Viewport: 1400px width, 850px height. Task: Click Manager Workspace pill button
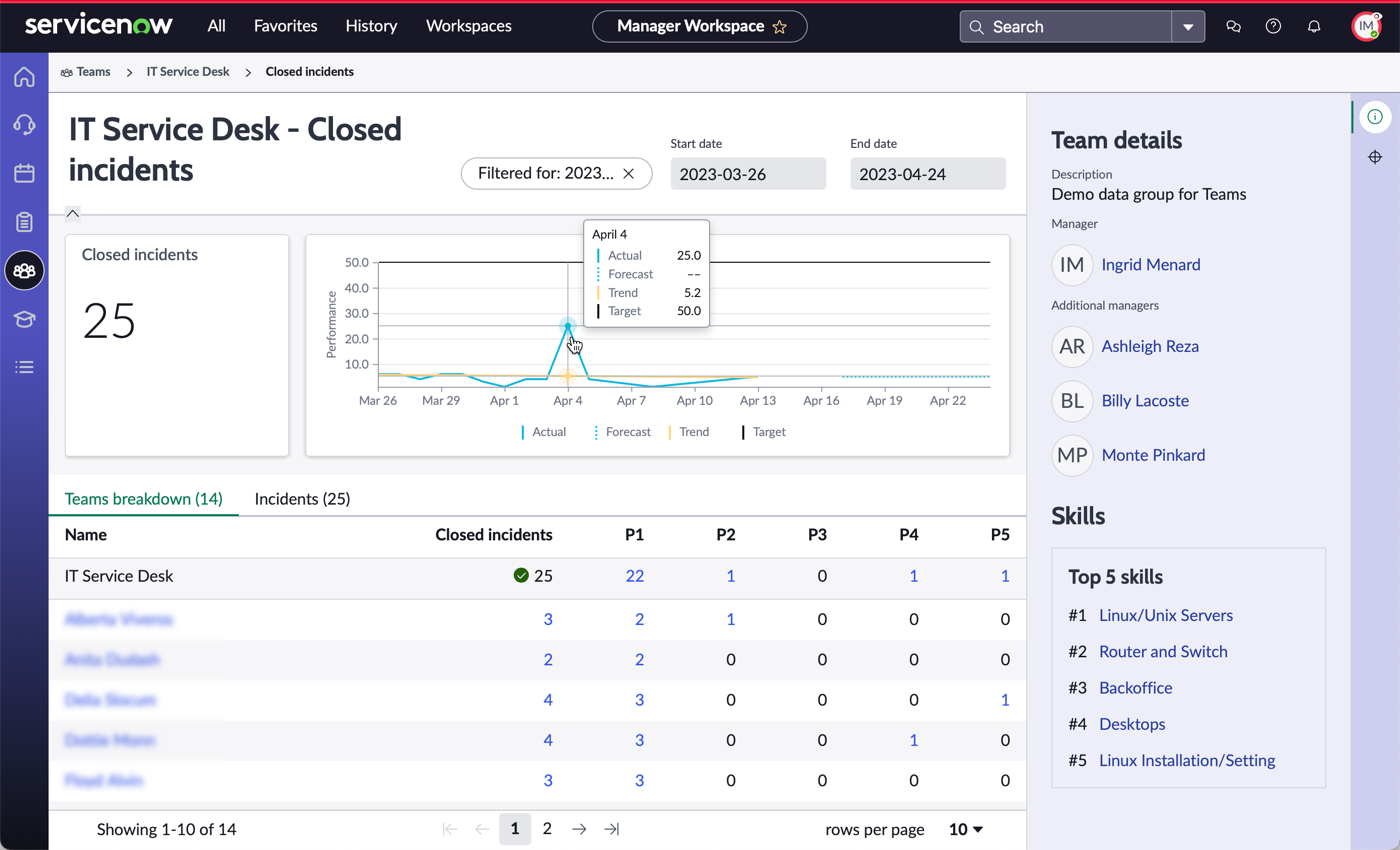[x=700, y=27]
